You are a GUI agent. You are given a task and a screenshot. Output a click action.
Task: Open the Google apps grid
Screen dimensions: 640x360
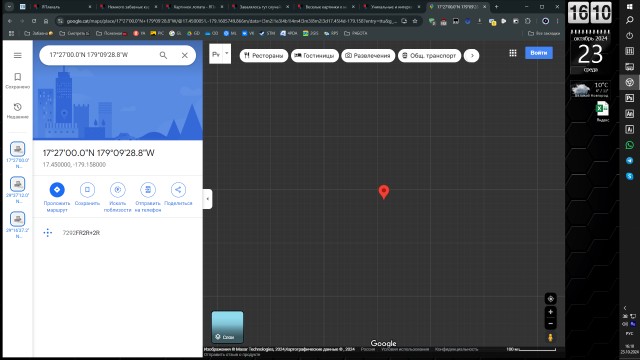point(513,53)
